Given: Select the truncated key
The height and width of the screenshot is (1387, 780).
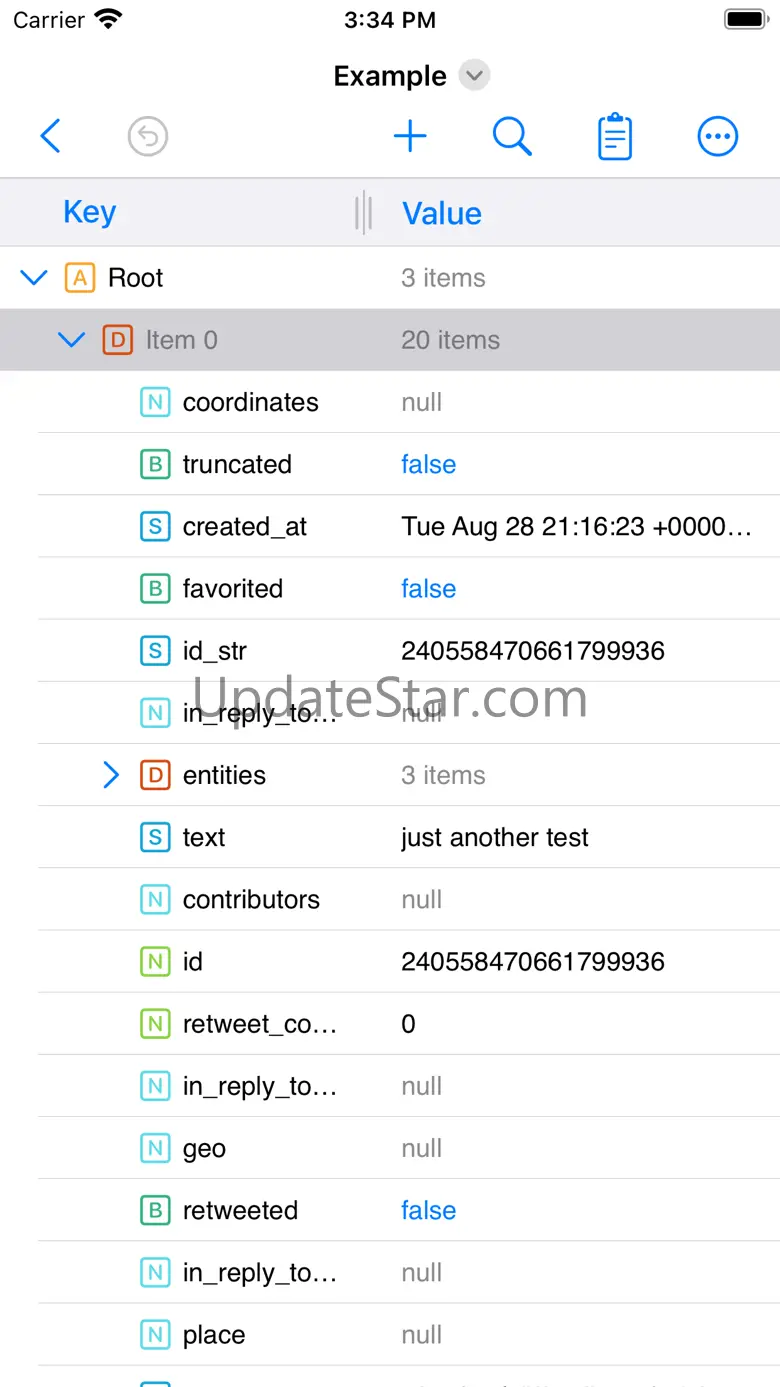Looking at the screenshot, I should click(237, 464).
